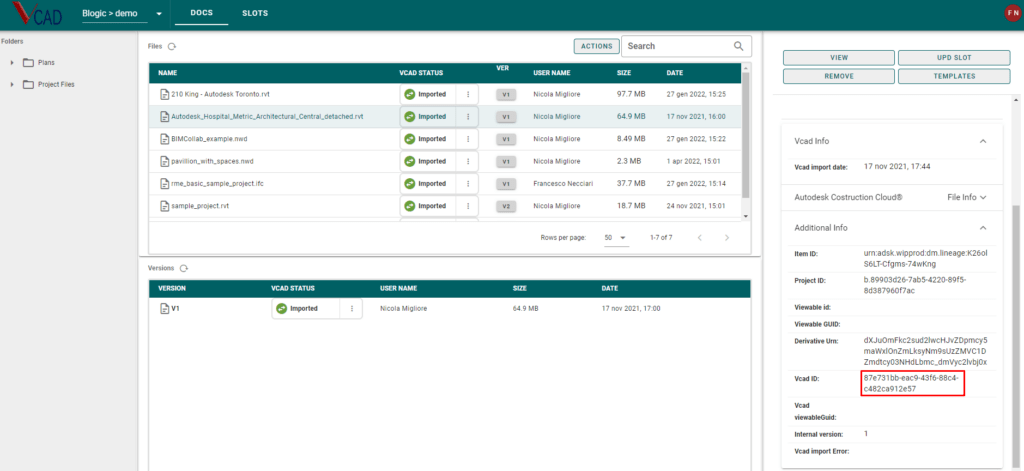Click the refresh icon next to Files
Screen dimensions: 1024x471
coord(172,46)
